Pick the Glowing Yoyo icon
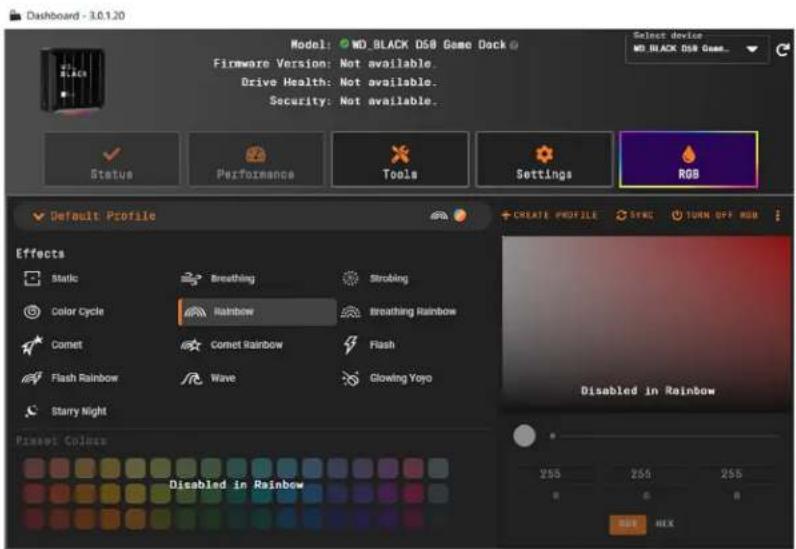The width and height of the screenshot is (796, 549). tap(350, 378)
